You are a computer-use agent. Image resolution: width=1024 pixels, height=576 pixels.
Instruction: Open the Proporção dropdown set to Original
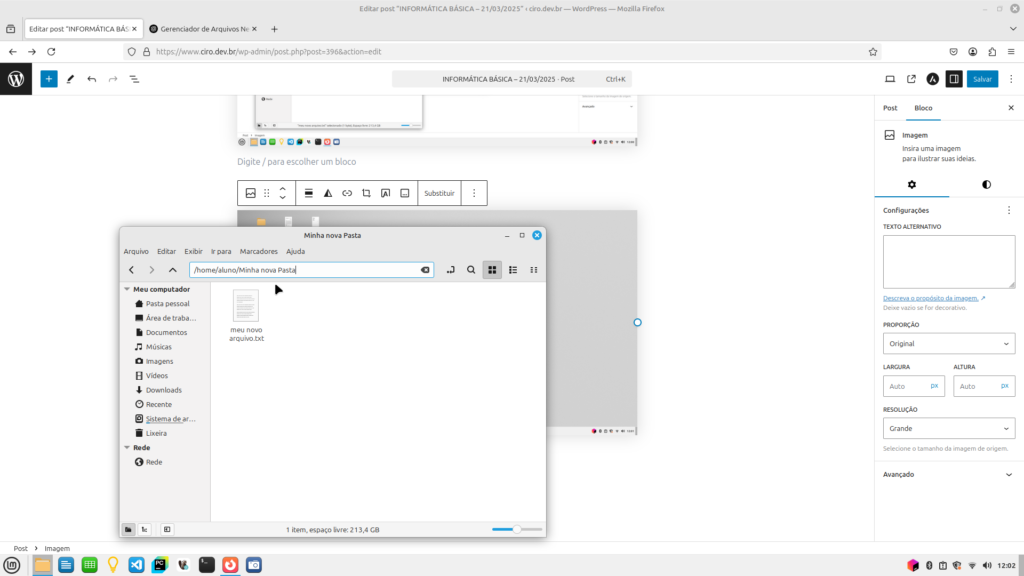(x=949, y=344)
